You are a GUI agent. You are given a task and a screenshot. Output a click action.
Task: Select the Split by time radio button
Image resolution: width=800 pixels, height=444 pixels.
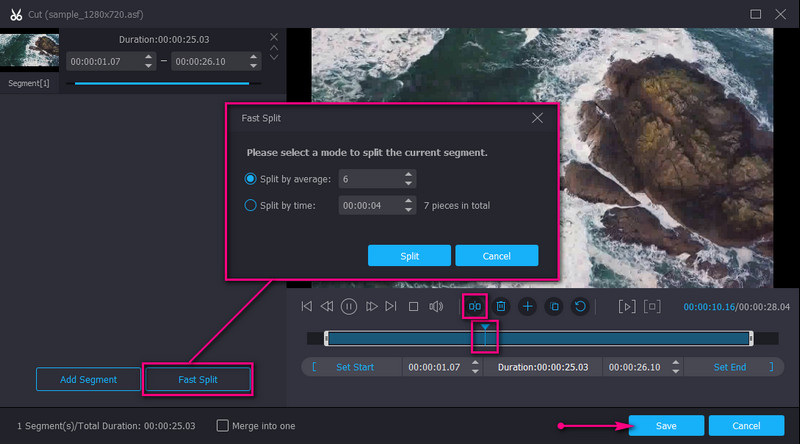click(x=251, y=205)
